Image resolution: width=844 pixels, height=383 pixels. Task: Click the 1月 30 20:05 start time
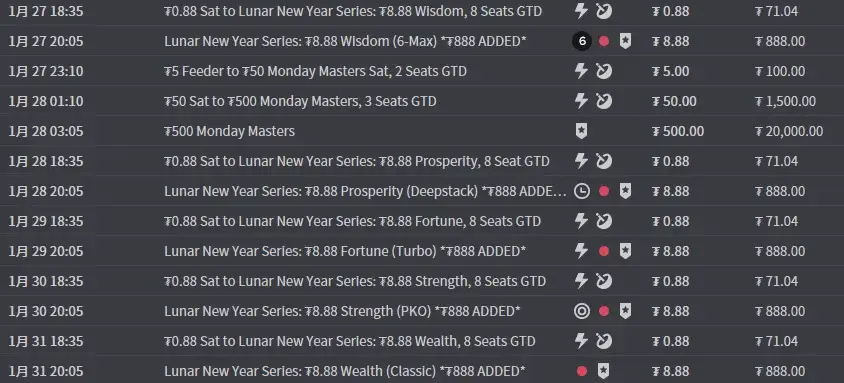click(46, 311)
